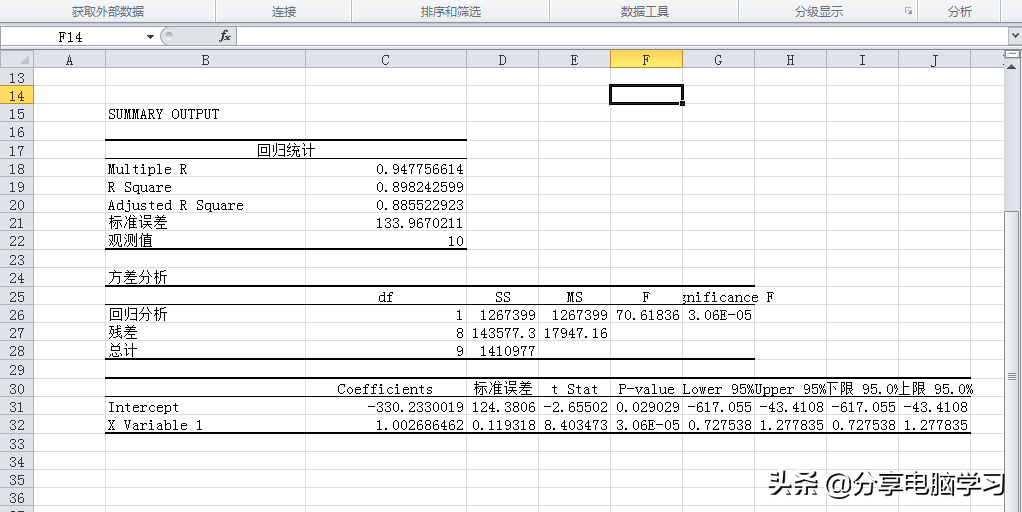Screen dimensions: 1022x512
Task: Click inside the formula bar input
Action: (620, 36)
